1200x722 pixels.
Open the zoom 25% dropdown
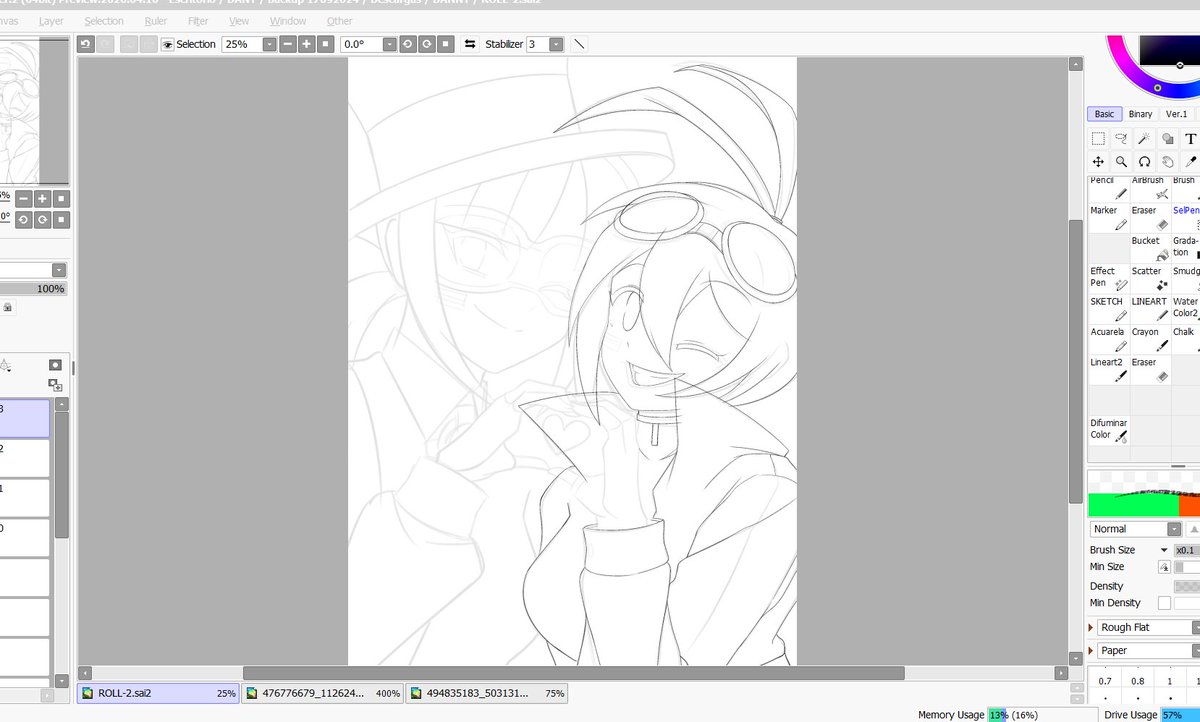pos(269,44)
